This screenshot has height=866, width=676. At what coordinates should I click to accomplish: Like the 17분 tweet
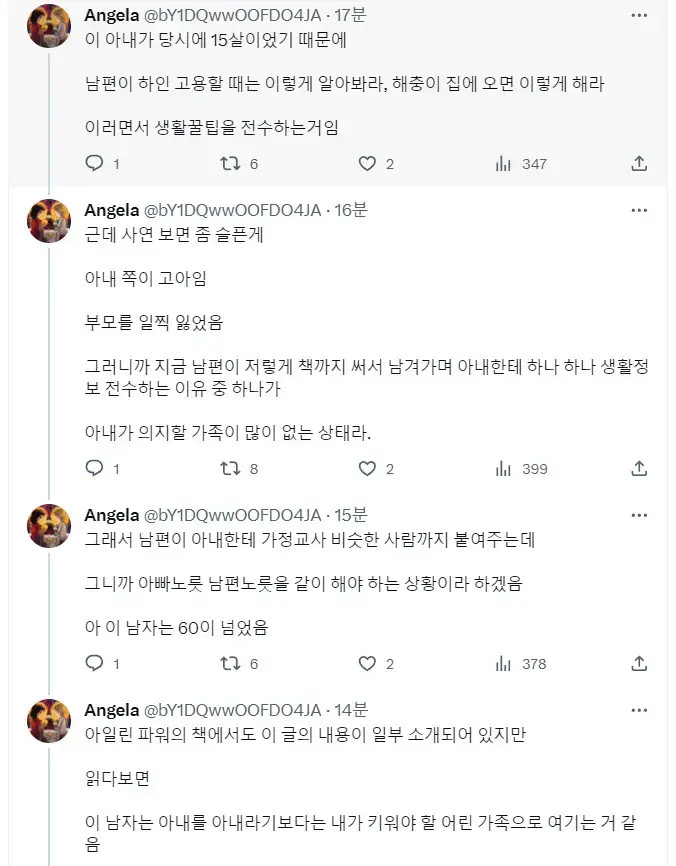coord(367,163)
